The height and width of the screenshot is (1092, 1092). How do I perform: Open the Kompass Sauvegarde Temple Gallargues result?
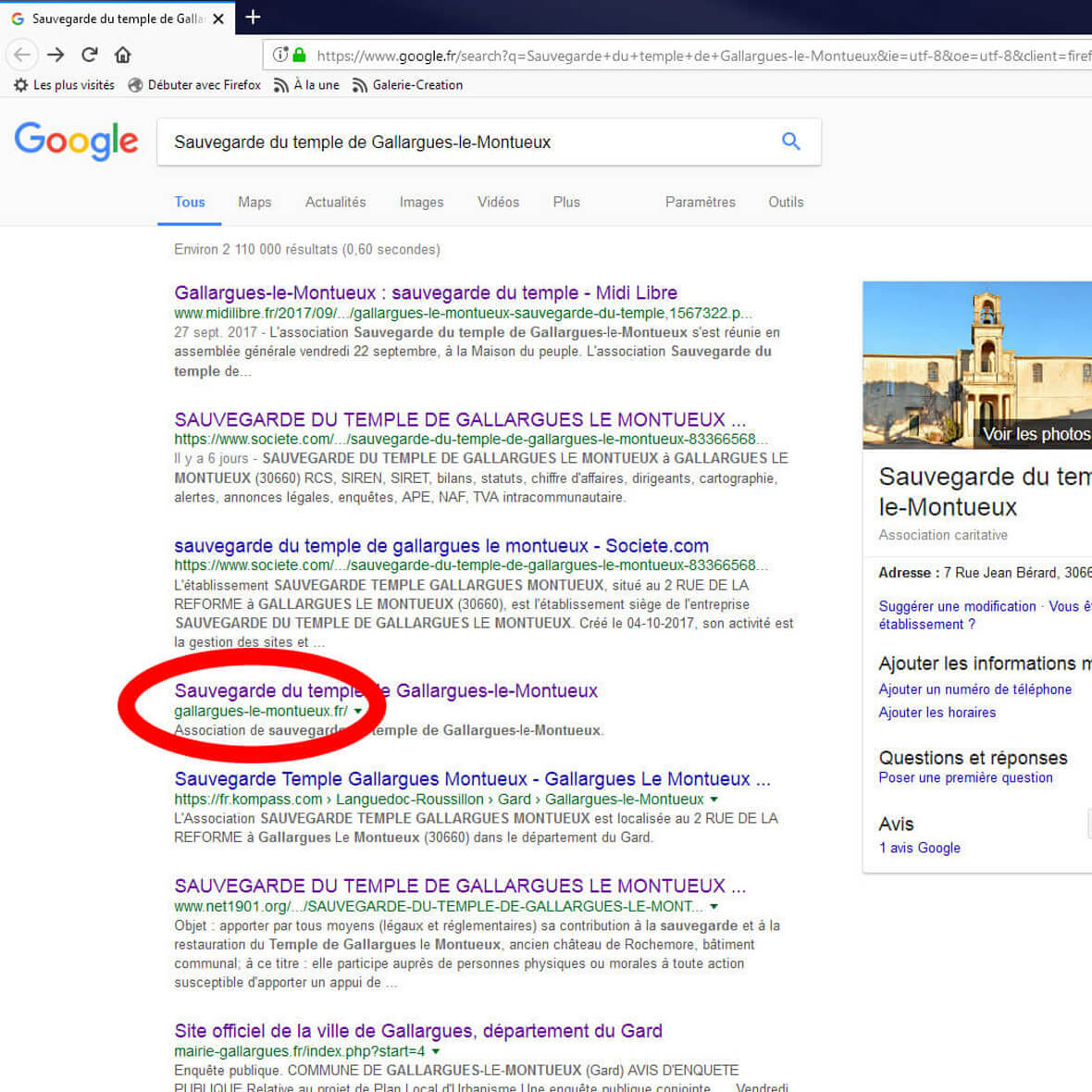pyautogui.click(x=472, y=778)
